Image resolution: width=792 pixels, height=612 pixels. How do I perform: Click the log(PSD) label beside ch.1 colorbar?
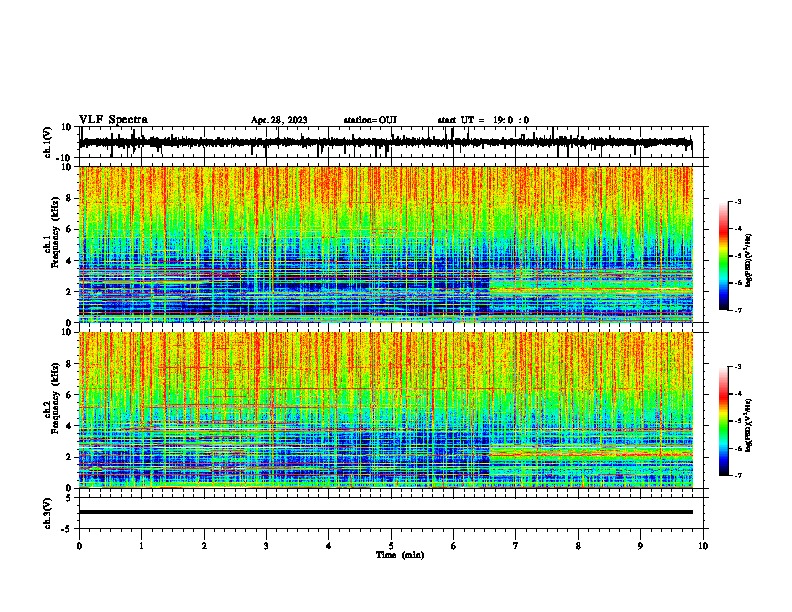point(748,261)
